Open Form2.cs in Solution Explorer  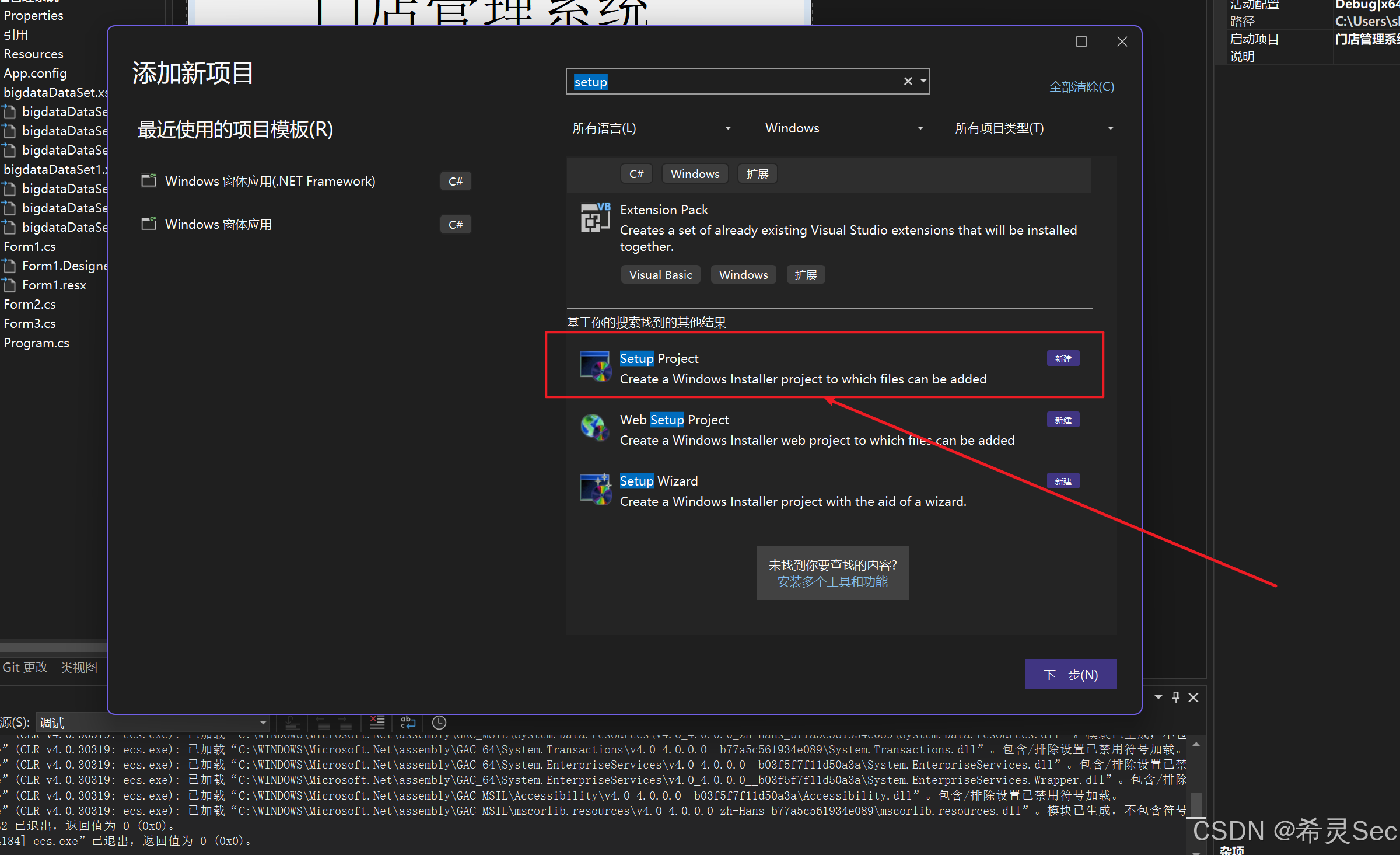30,304
